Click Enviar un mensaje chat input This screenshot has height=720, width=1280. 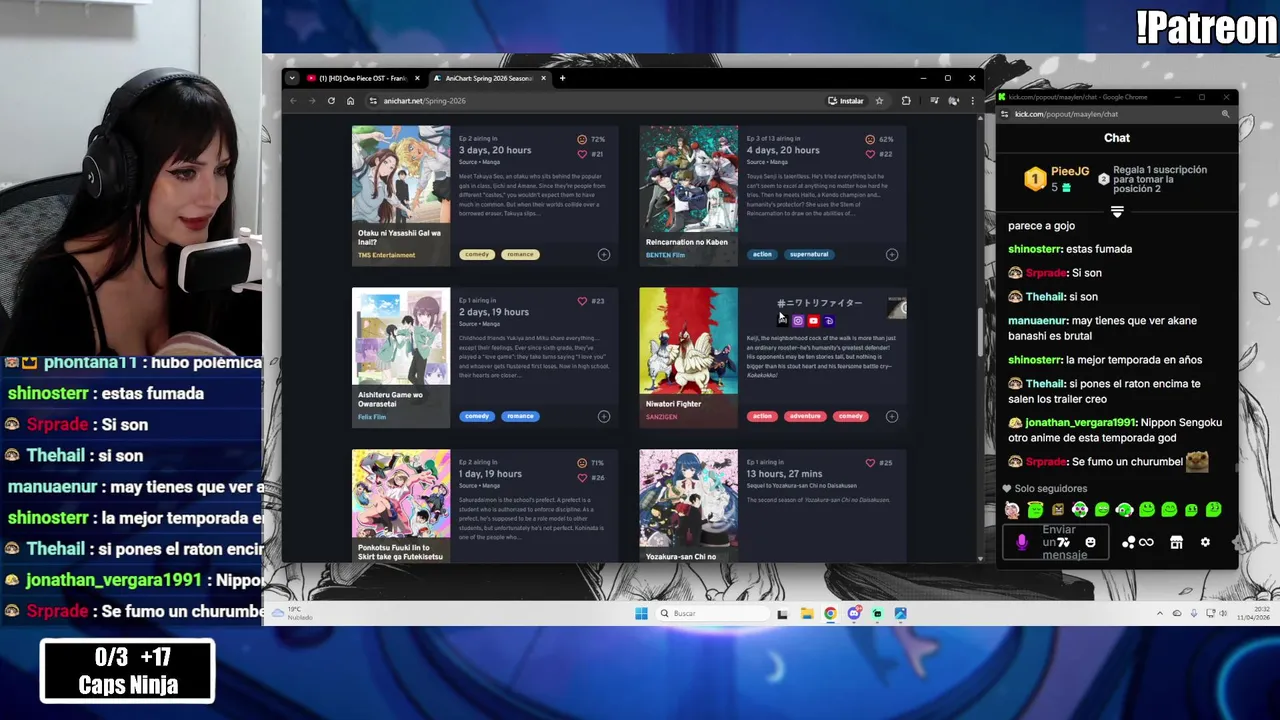coord(1058,542)
